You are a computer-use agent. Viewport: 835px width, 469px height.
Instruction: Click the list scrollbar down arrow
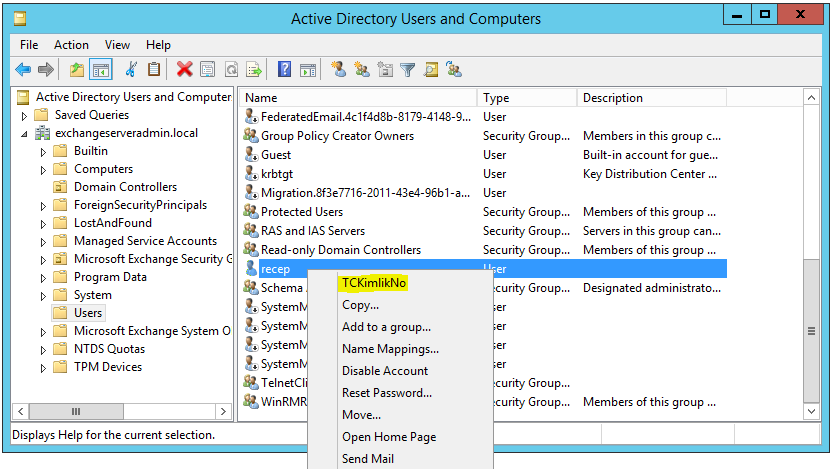[x=811, y=411]
